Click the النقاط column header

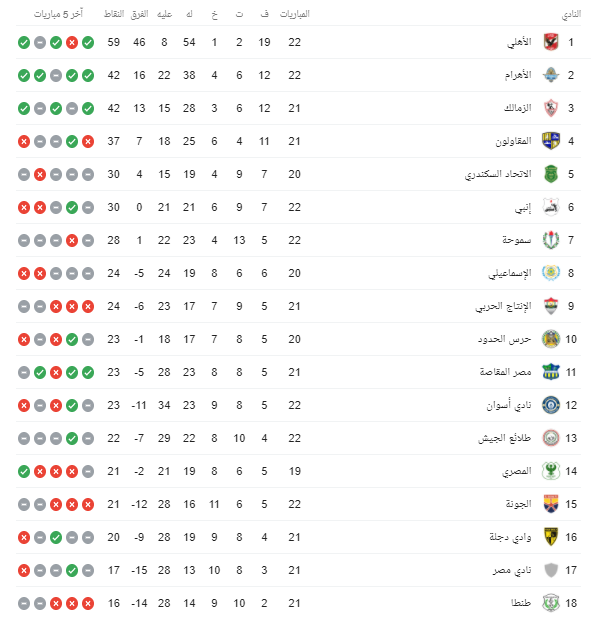114,14
